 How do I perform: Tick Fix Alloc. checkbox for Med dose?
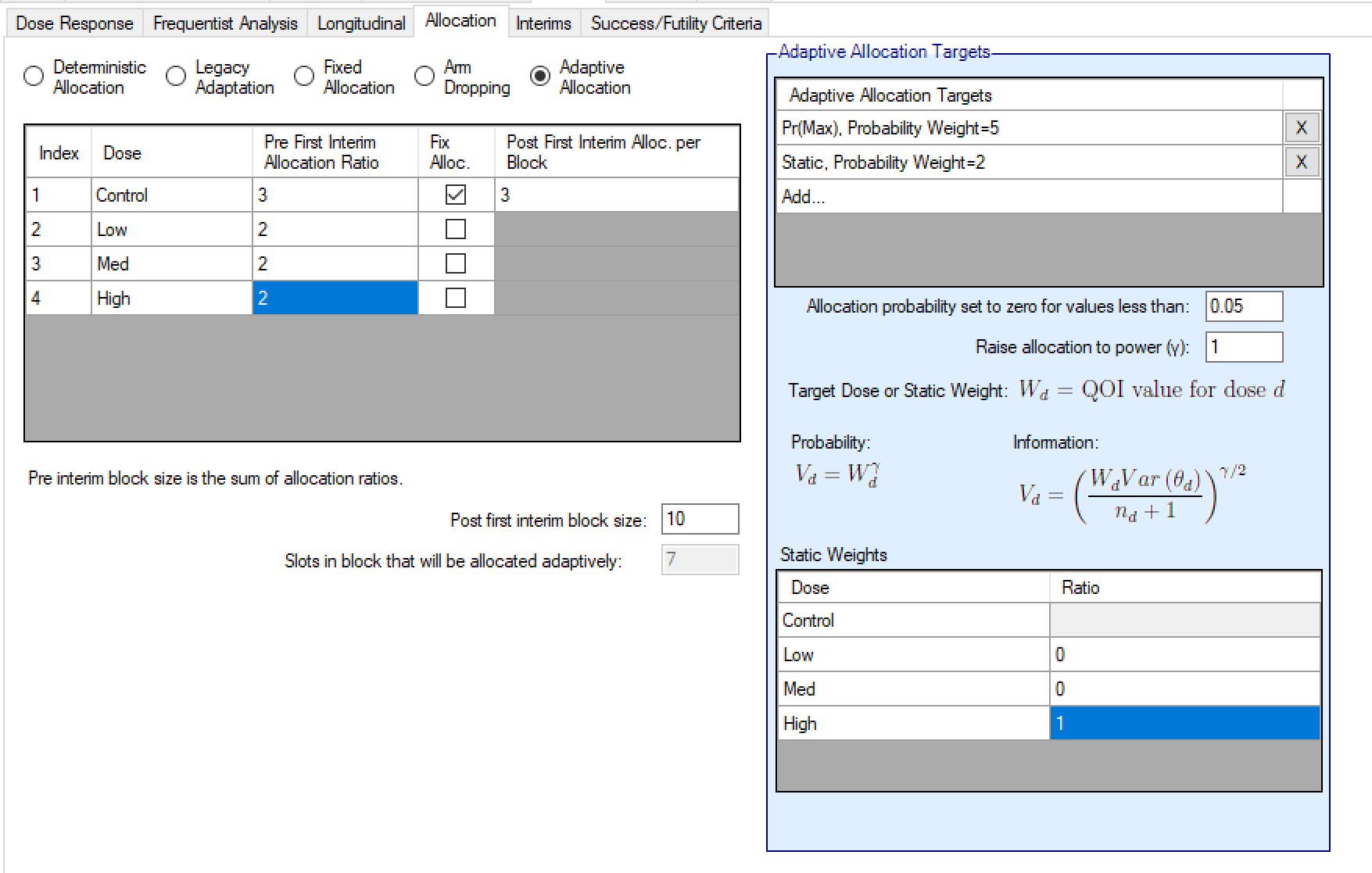point(455,264)
